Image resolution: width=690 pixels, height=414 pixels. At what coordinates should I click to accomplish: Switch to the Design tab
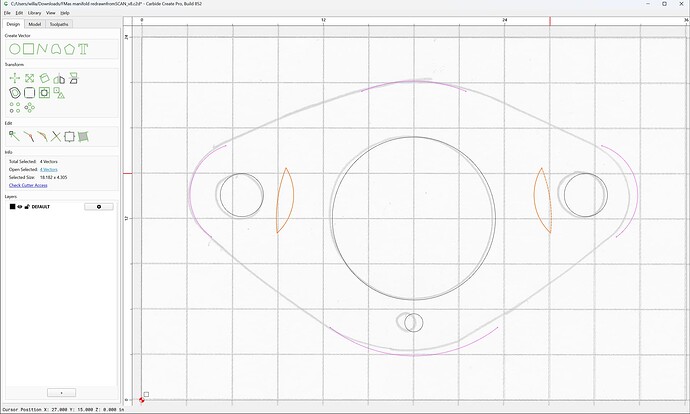click(x=13, y=24)
